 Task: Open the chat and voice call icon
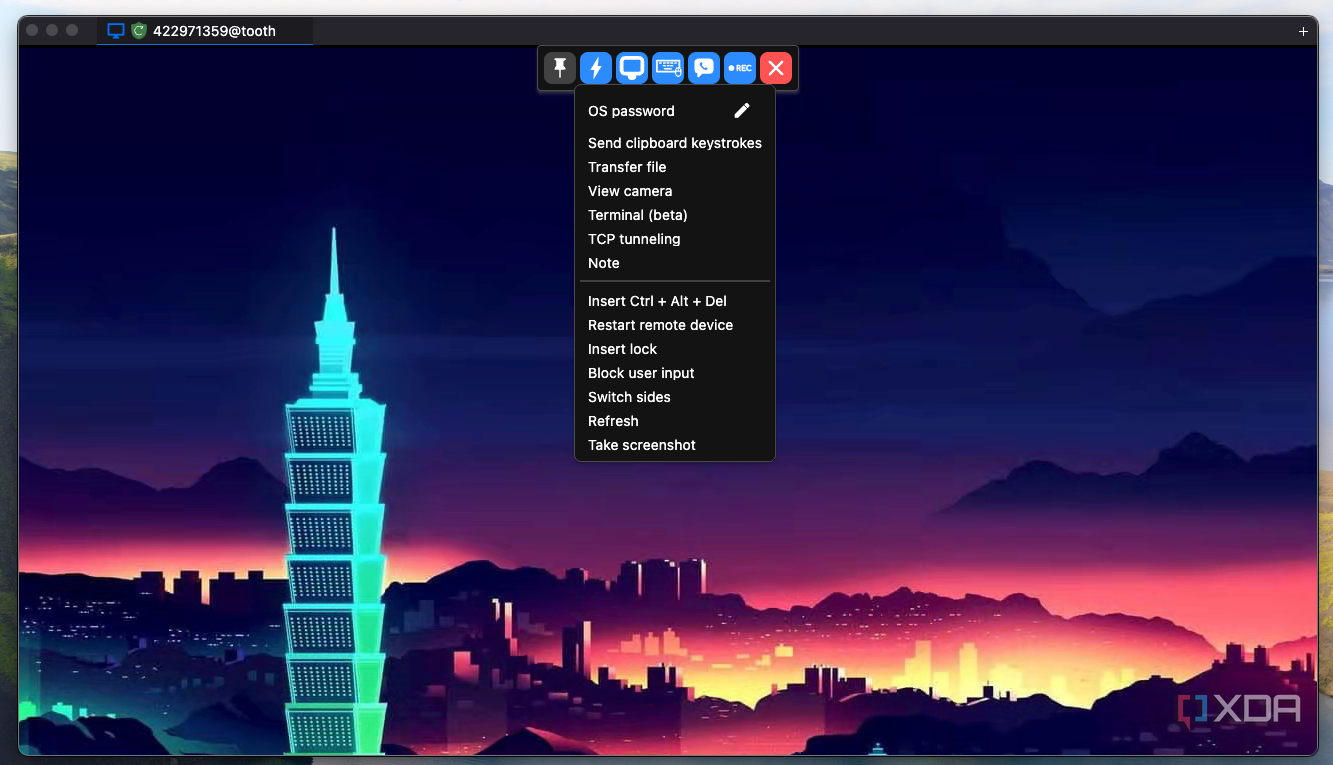coord(704,68)
